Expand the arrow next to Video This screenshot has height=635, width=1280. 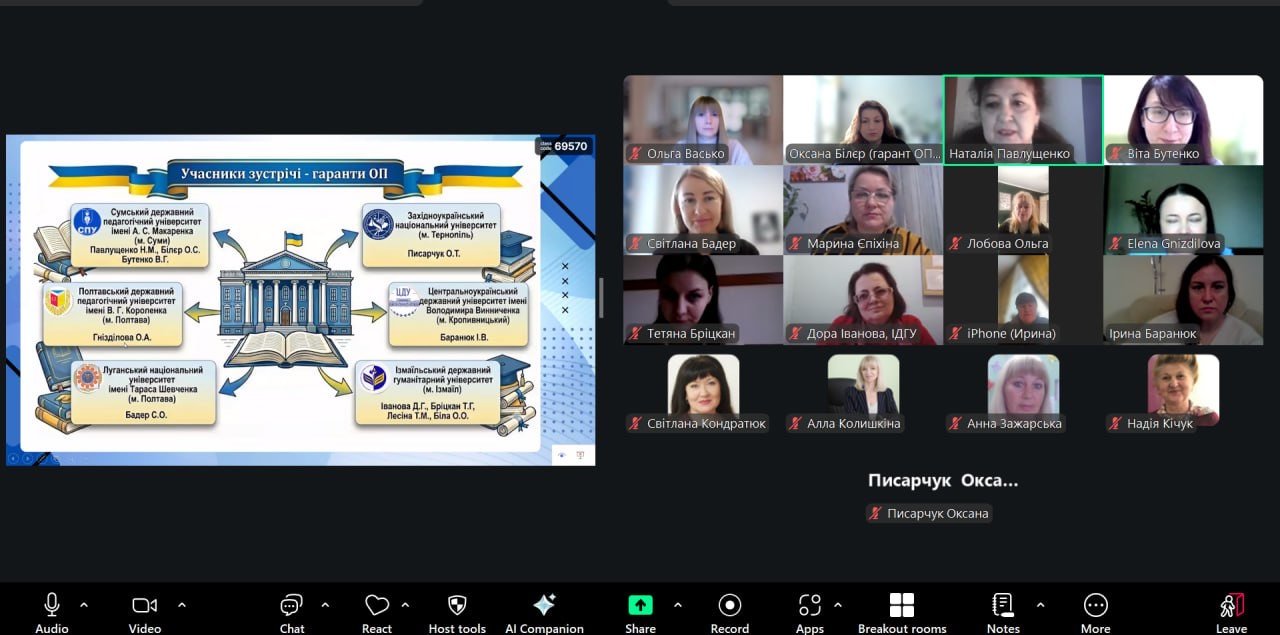coord(182,605)
